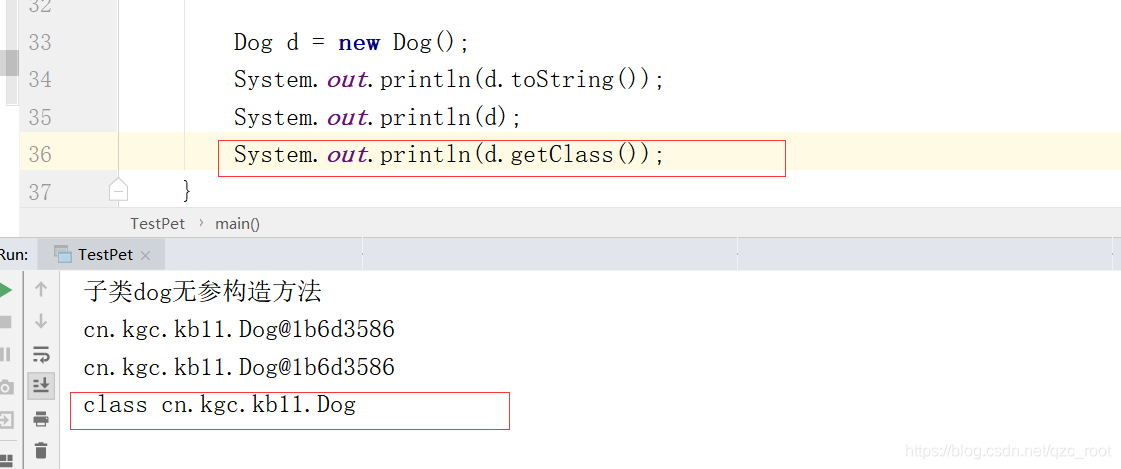Toggle soft-wrap in Run console
Image resolution: width=1121 pixels, height=469 pixels.
click(41, 353)
